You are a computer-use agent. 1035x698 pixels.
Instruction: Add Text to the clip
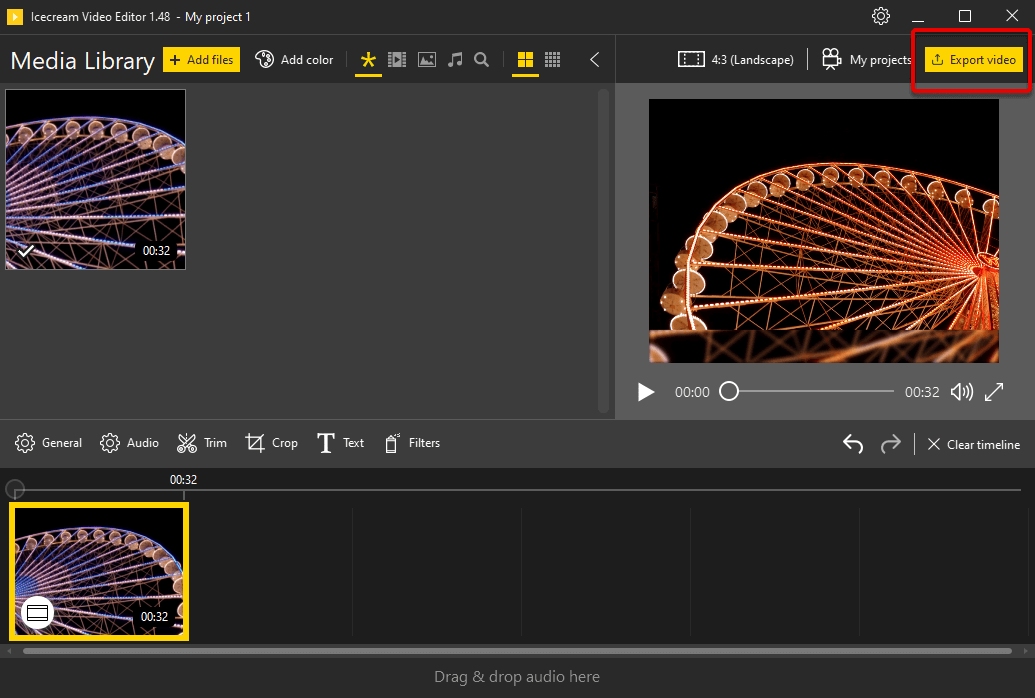click(x=341, y=443)
